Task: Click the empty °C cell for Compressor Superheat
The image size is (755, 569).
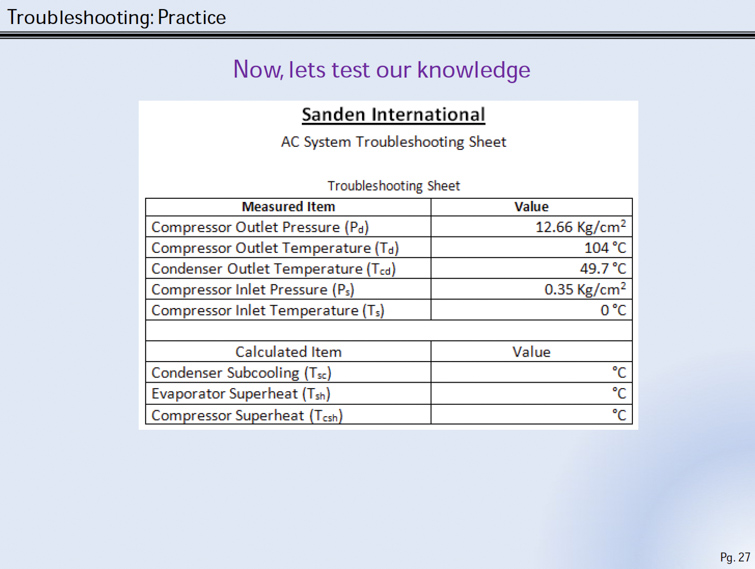Action: pos(532,414)
